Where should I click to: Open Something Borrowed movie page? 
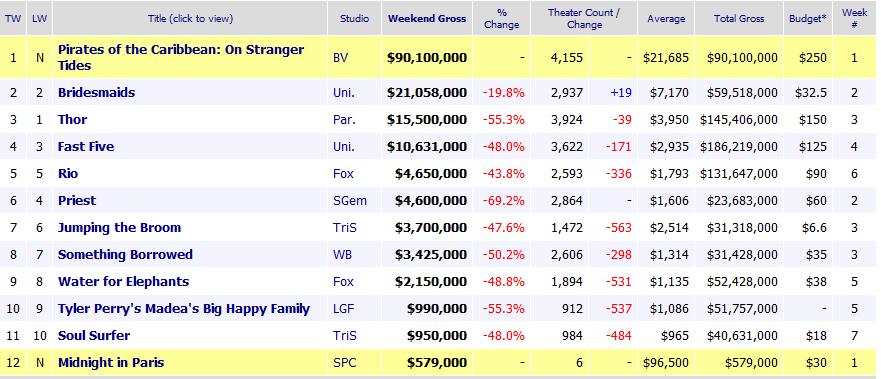pyautogui.click(x=125, y=254)
